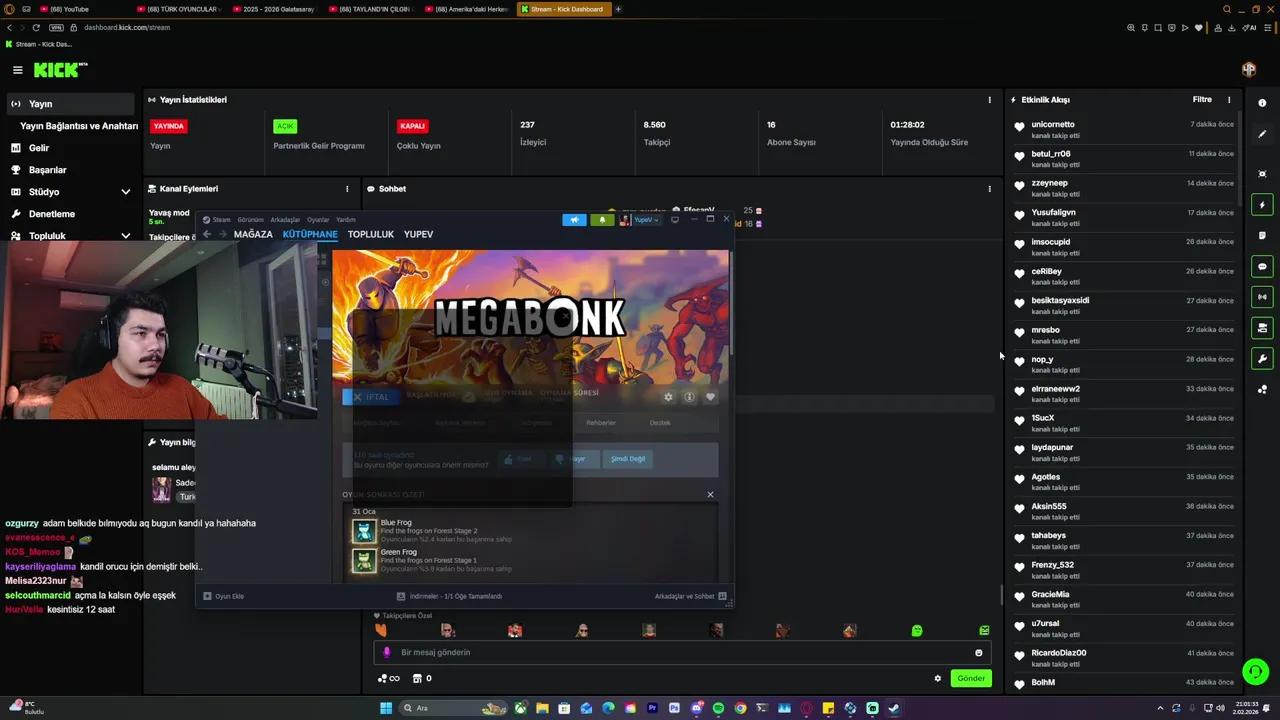
Task: Open chat settings gear next to Gönder
Action: pos(938,678)
